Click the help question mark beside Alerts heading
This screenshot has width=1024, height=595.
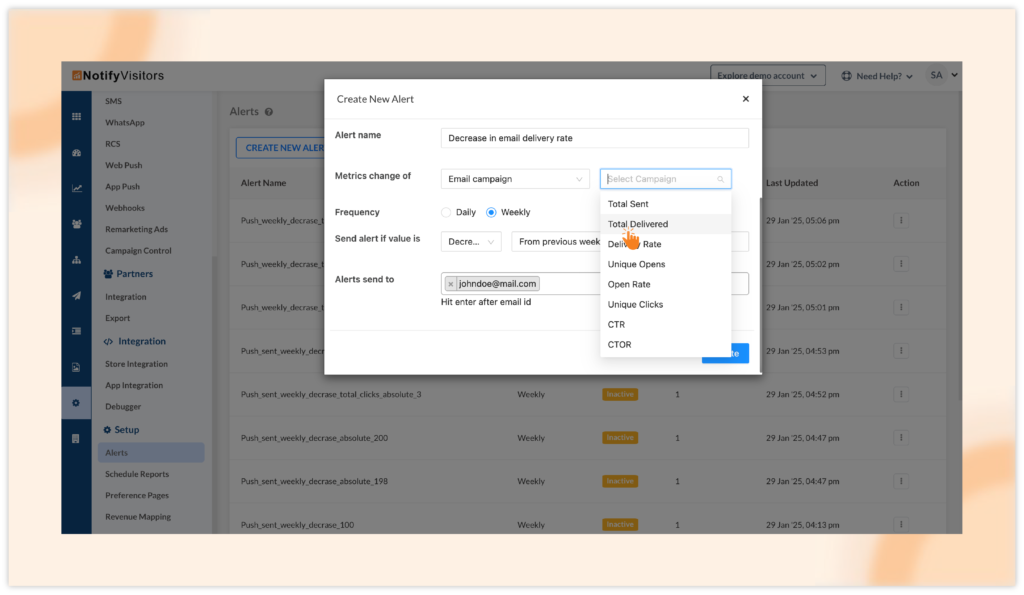click(x=268, y=112)
